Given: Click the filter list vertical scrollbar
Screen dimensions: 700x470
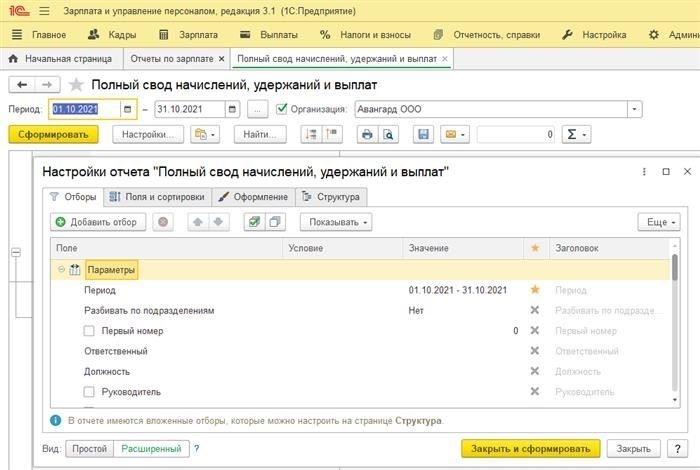Looking at the screenshot, I should [x=675, y=321].
